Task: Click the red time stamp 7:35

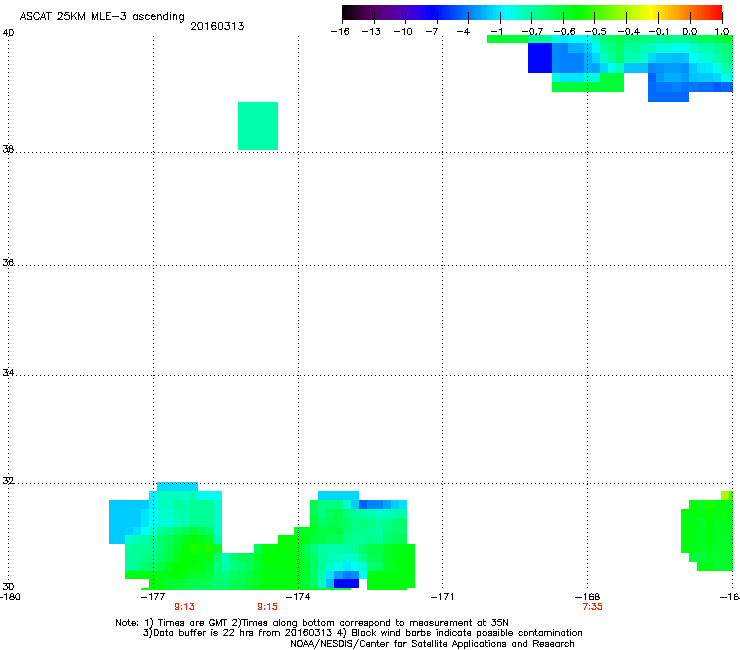Action: point(592,607)
